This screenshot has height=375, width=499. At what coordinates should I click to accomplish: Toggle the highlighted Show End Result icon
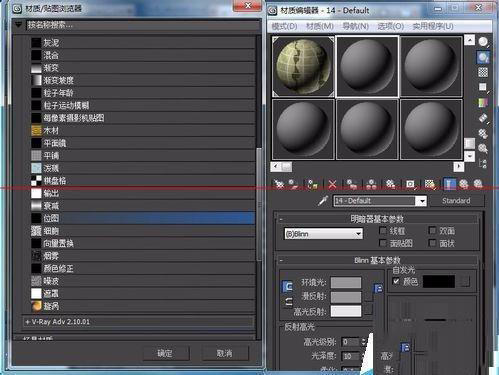pos(449,184)
